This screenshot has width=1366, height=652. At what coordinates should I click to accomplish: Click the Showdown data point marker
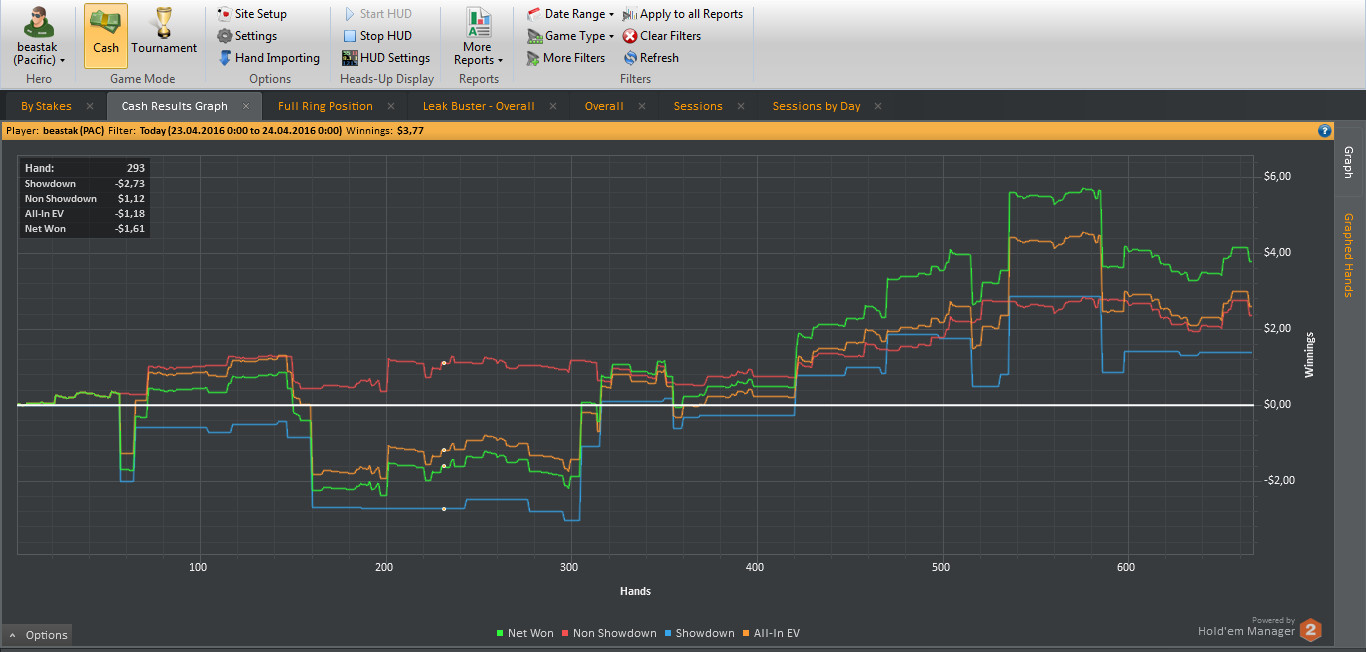(444, 509)
